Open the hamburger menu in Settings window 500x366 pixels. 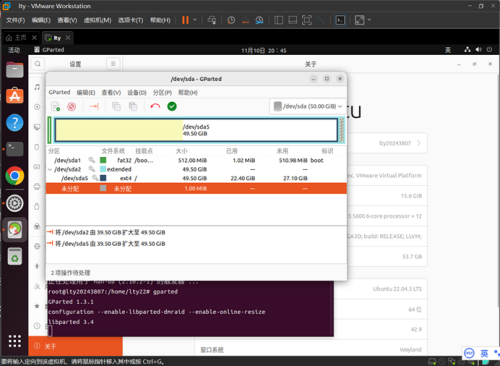pyautogui.click(x=113, y=64)
